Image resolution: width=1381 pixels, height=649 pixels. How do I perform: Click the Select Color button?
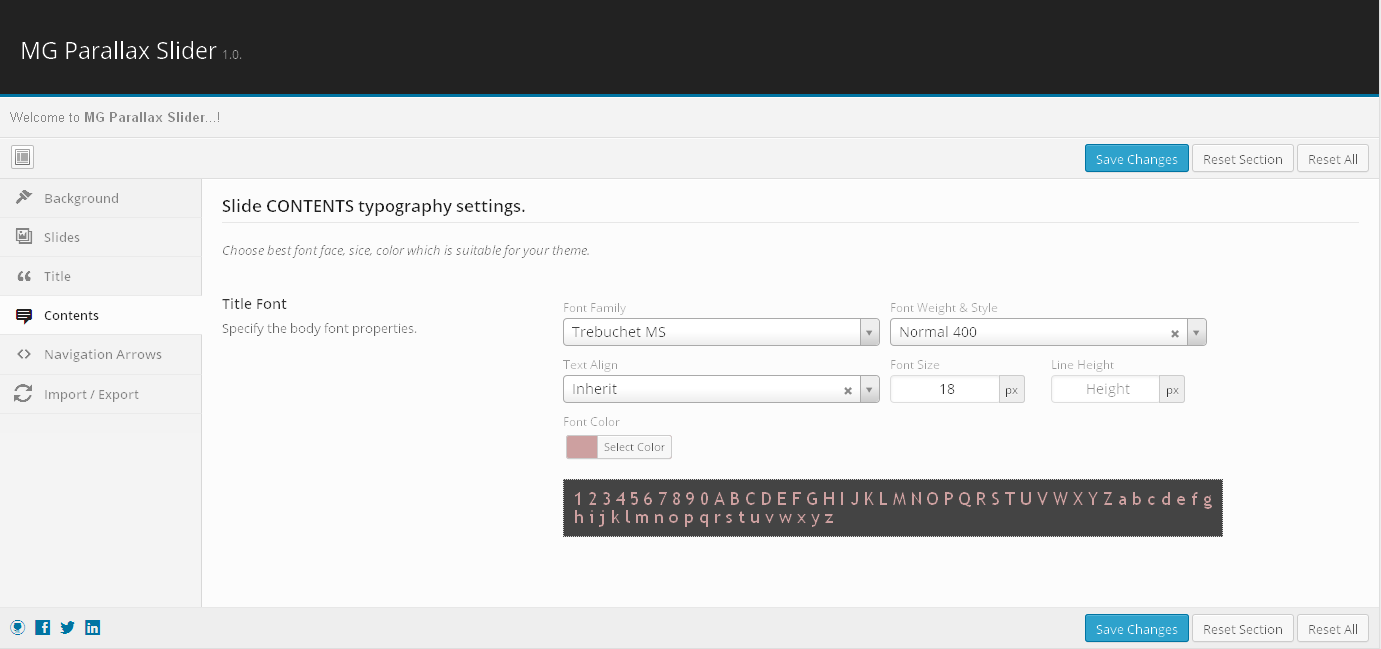634,447
